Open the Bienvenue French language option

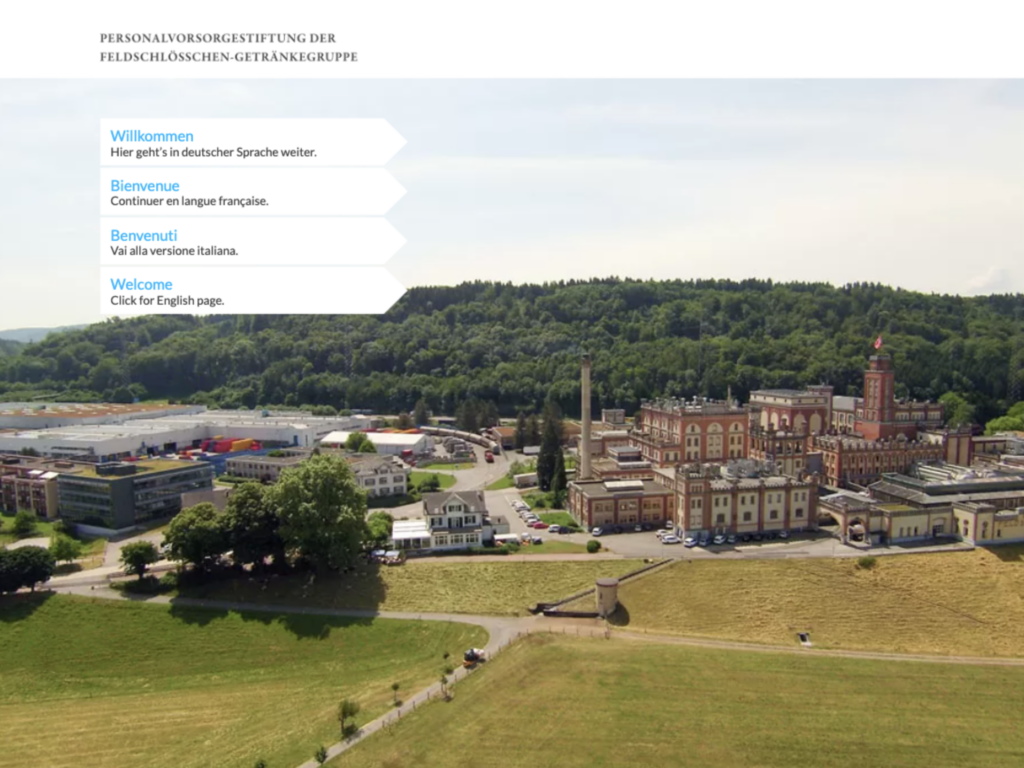point(145,185)
